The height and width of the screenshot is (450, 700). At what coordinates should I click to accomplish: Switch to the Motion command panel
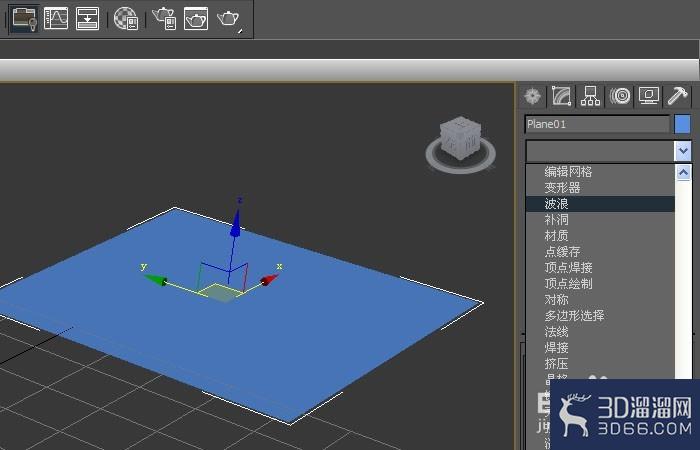pyautogui.click(x=620, y=96)
